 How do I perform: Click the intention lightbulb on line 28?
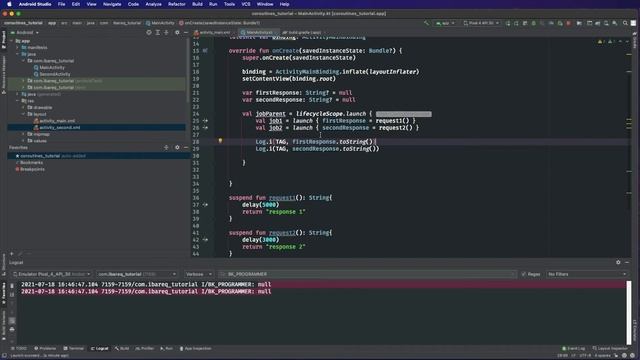point(220,141)
